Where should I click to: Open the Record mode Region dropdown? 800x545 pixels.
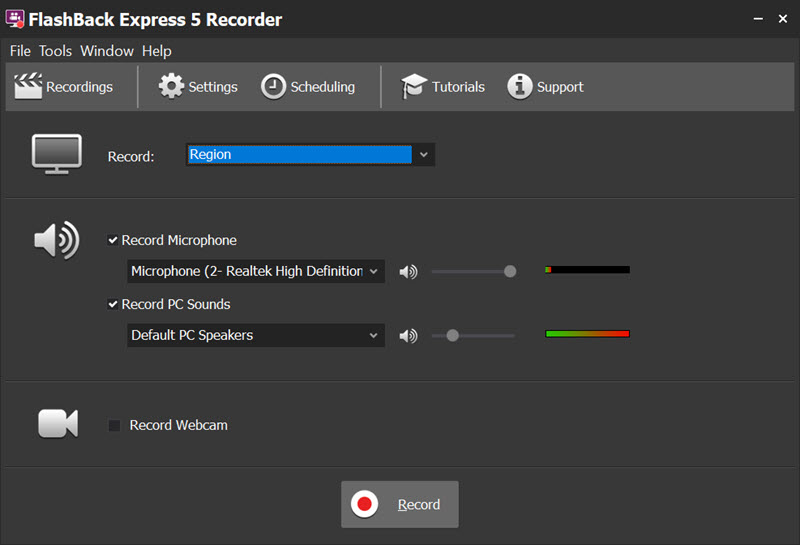[x=310, y=155]
